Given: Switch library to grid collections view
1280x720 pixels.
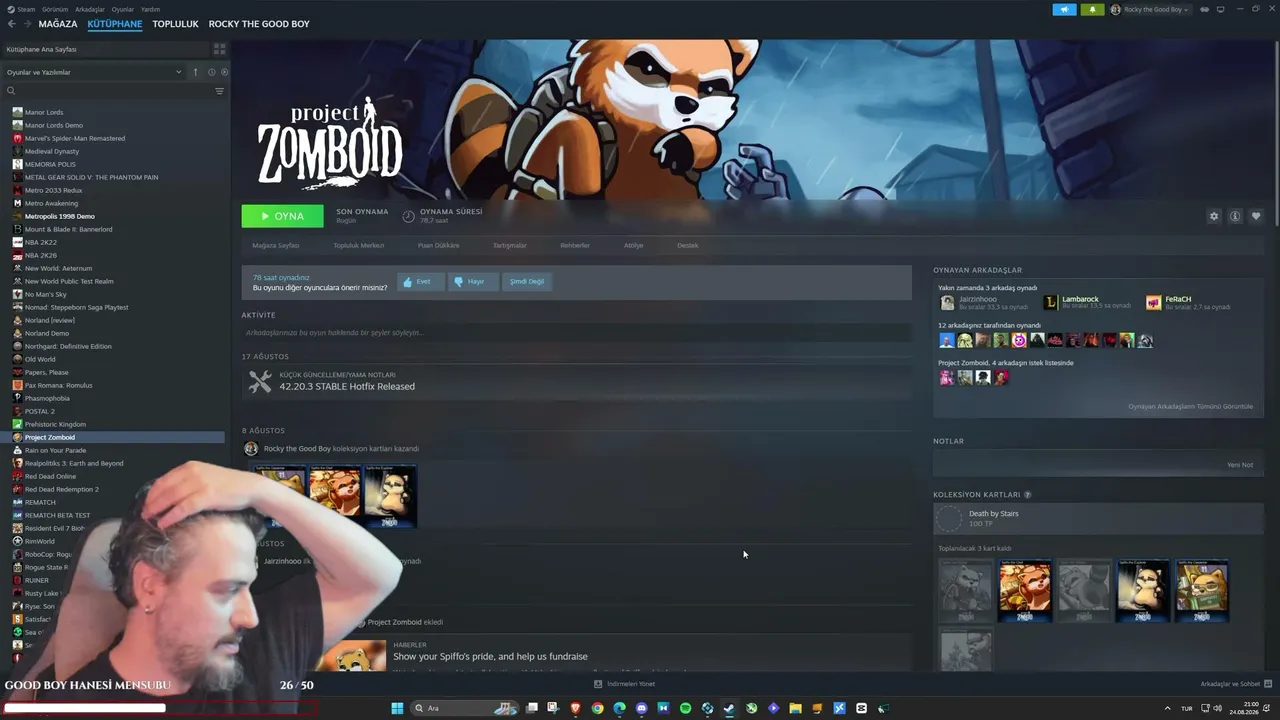Looking at the screenshot, I should pyautogui.click(x=219, y=49).
